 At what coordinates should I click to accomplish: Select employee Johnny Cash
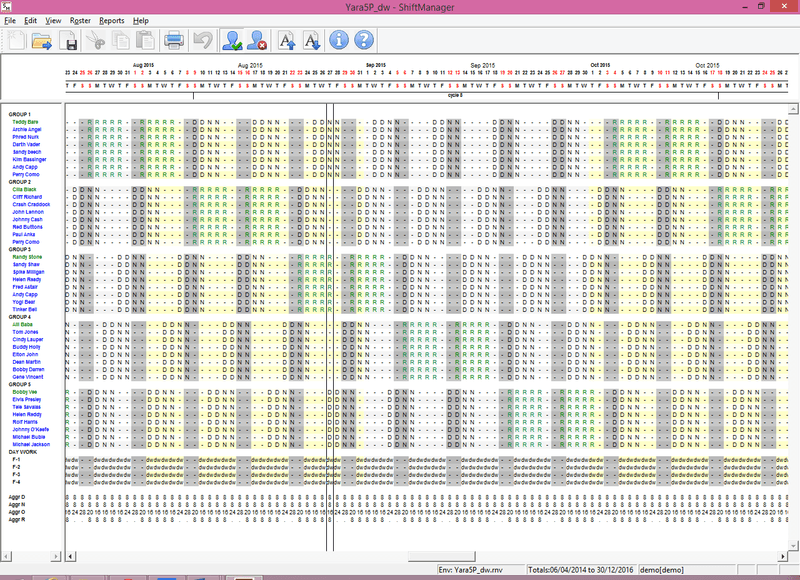(28, 219)
